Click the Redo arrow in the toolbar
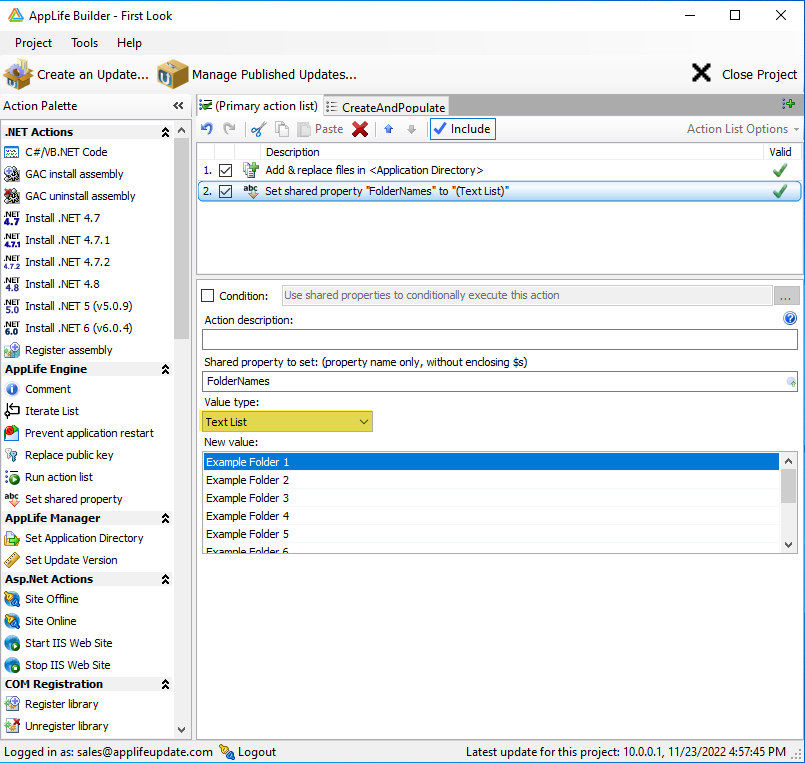 coord(229,129)
